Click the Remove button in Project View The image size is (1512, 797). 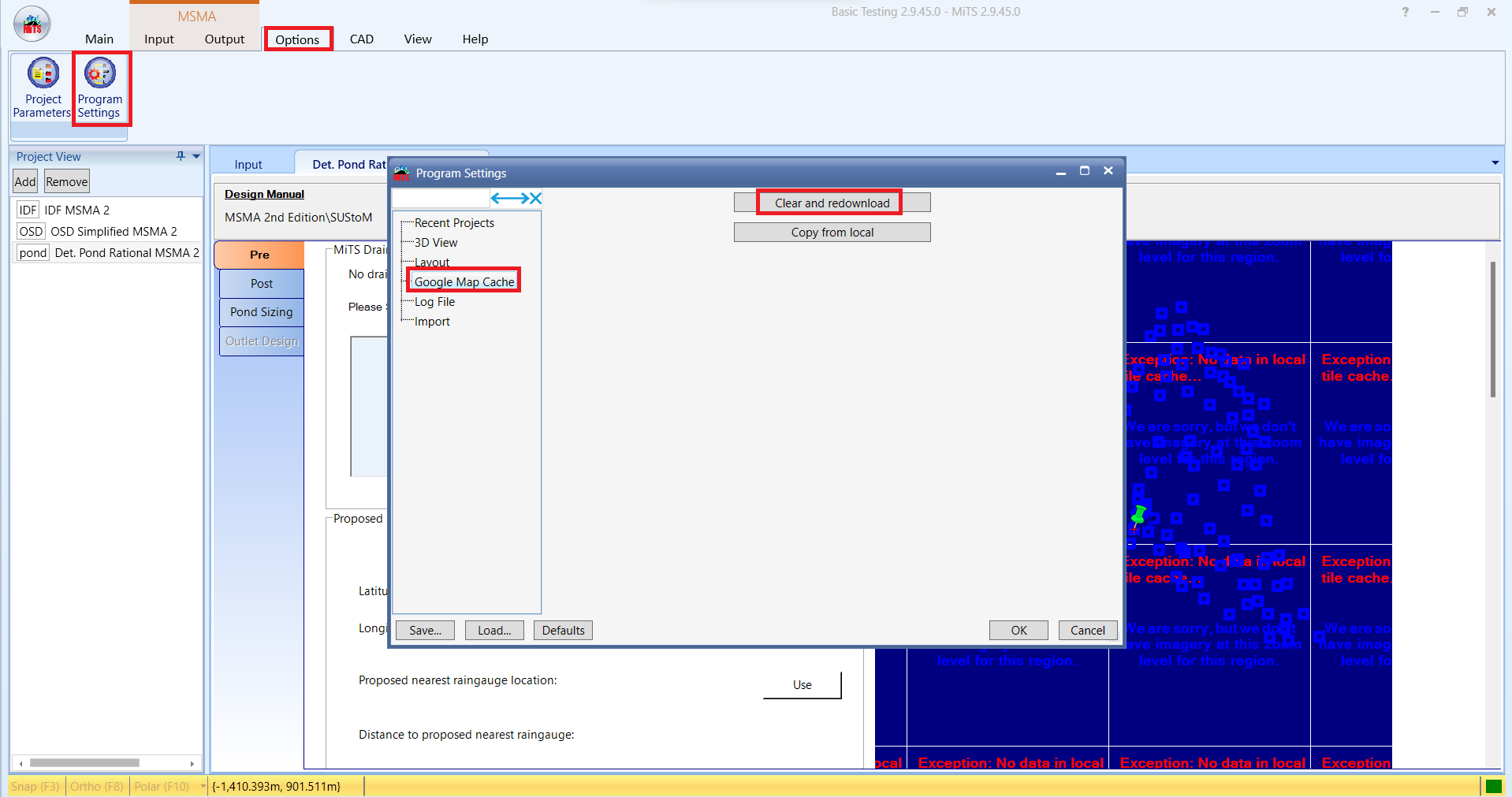point(67,181)
